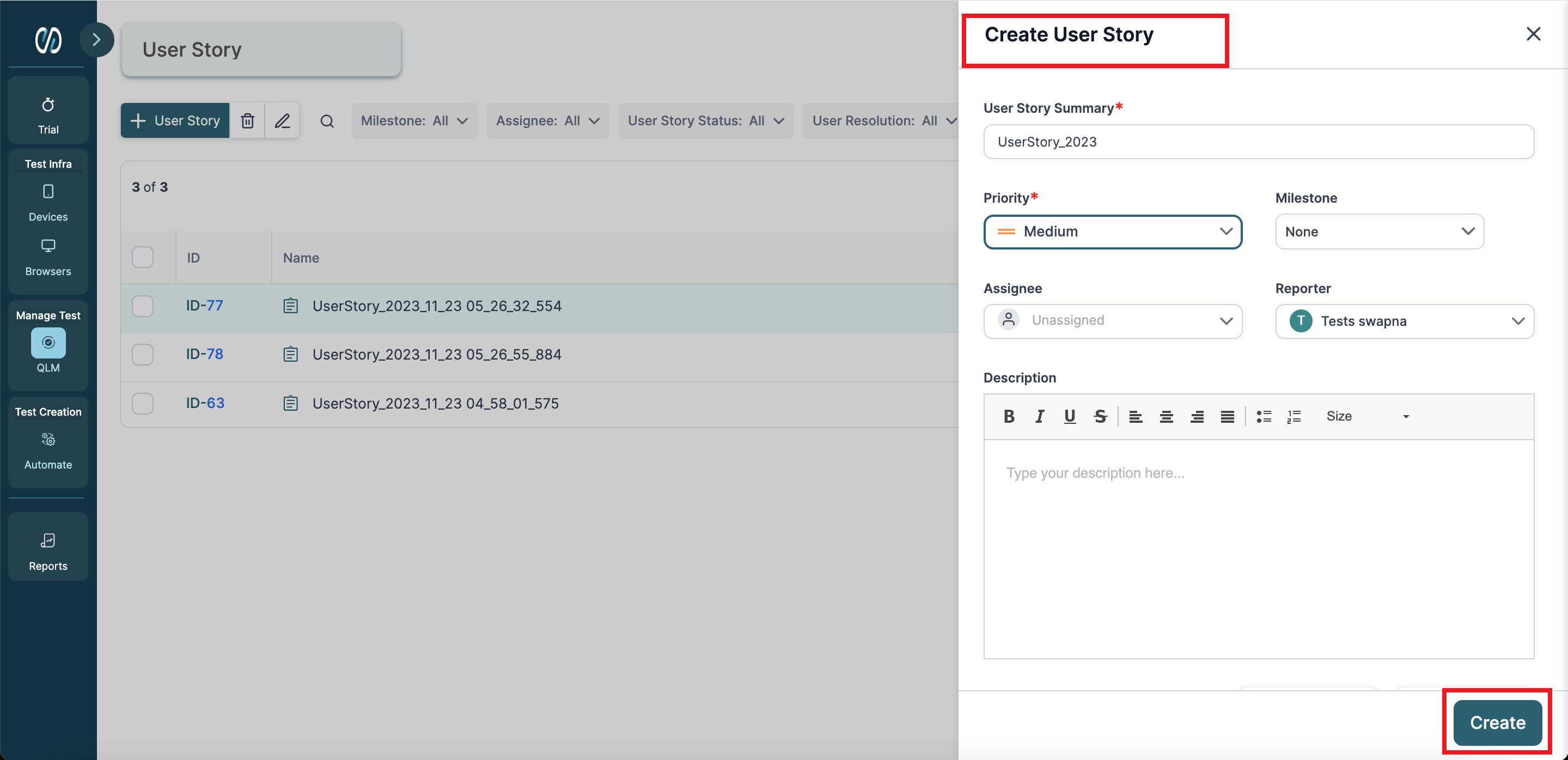Toggle the select-all header checkbox
The width and height of the screenshot is (1568, 760).
click(x=143, y=258)
